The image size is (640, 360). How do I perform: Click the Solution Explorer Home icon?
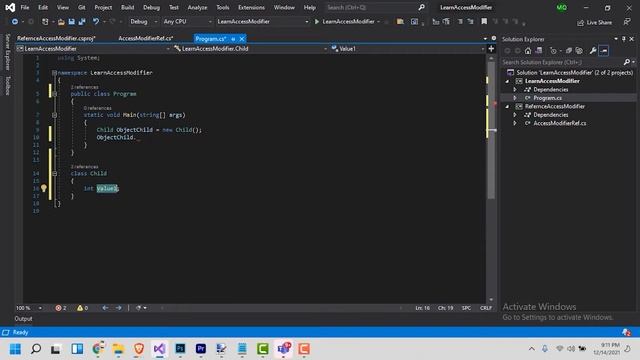(528, 51)
